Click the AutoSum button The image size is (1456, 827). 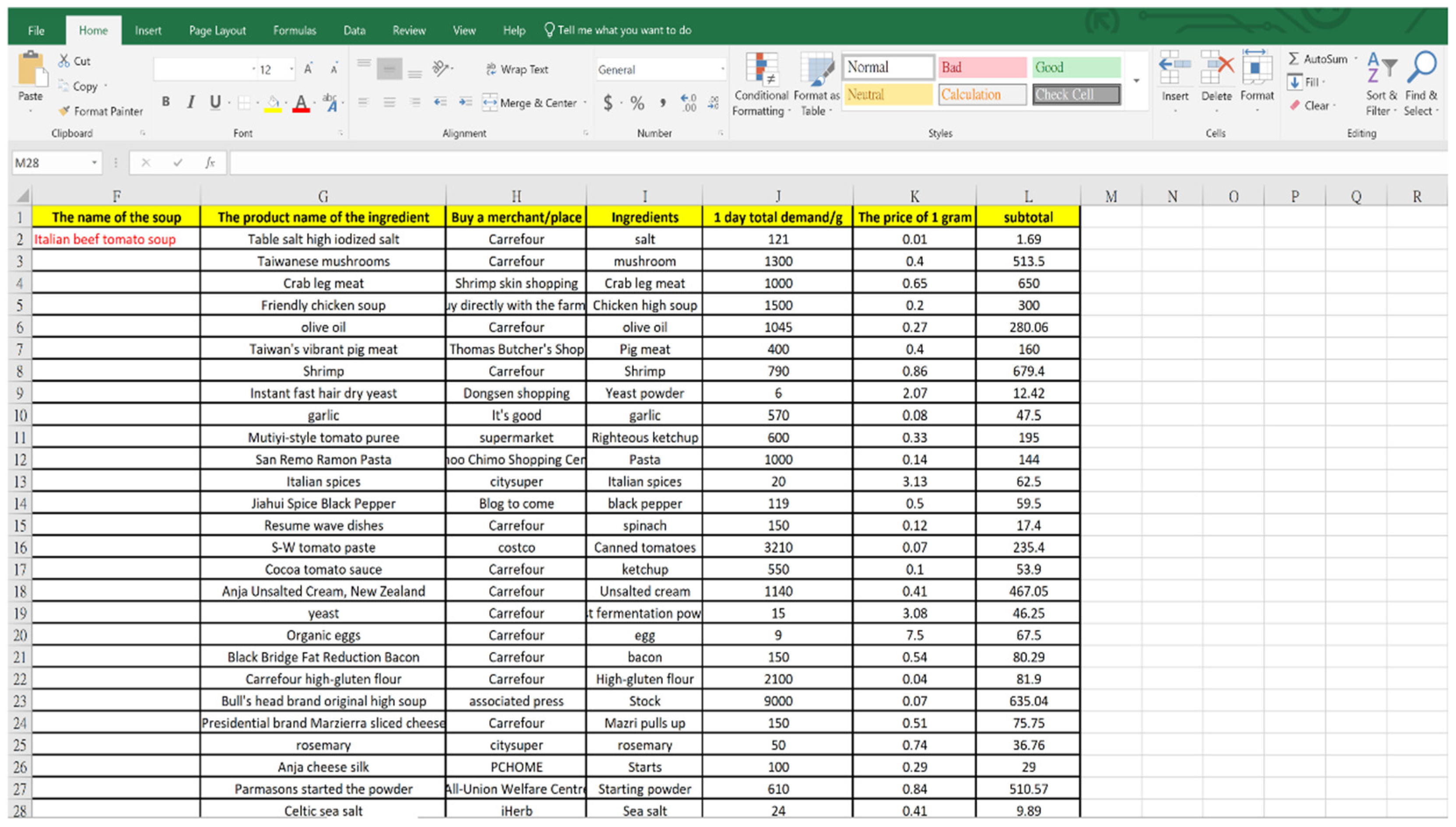[x=1318, y=59]
